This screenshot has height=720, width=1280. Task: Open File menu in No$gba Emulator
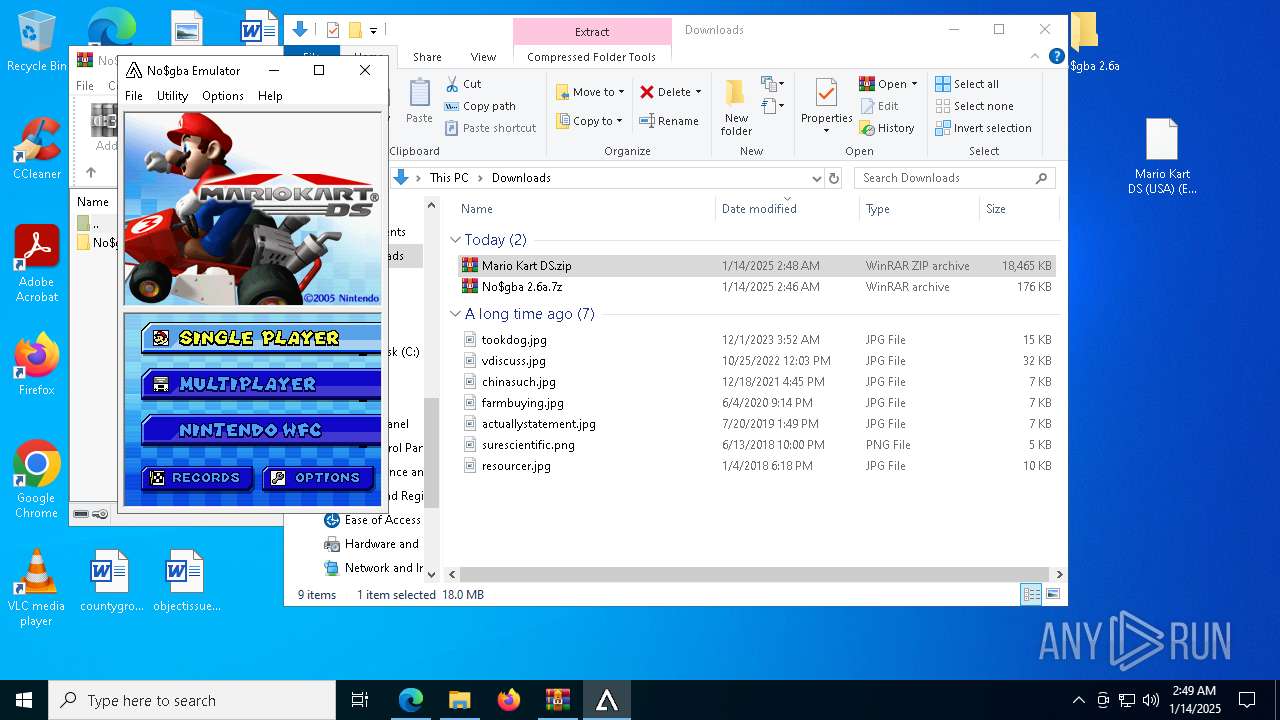[x=134, y=96]
